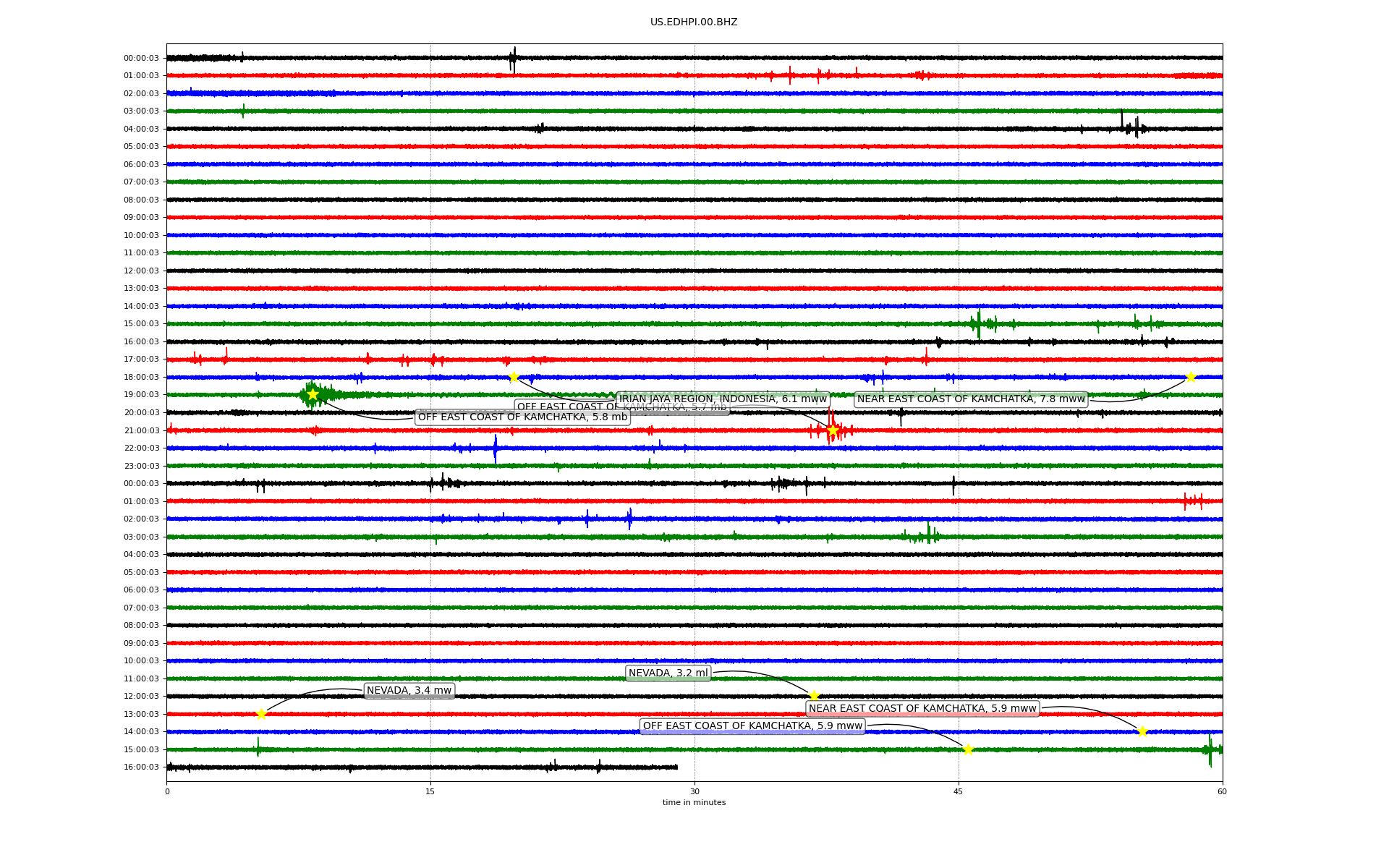Click the 19:00:03 row time label
The width and height of the screenshot is (1389, 868).
tap(141, 395)
